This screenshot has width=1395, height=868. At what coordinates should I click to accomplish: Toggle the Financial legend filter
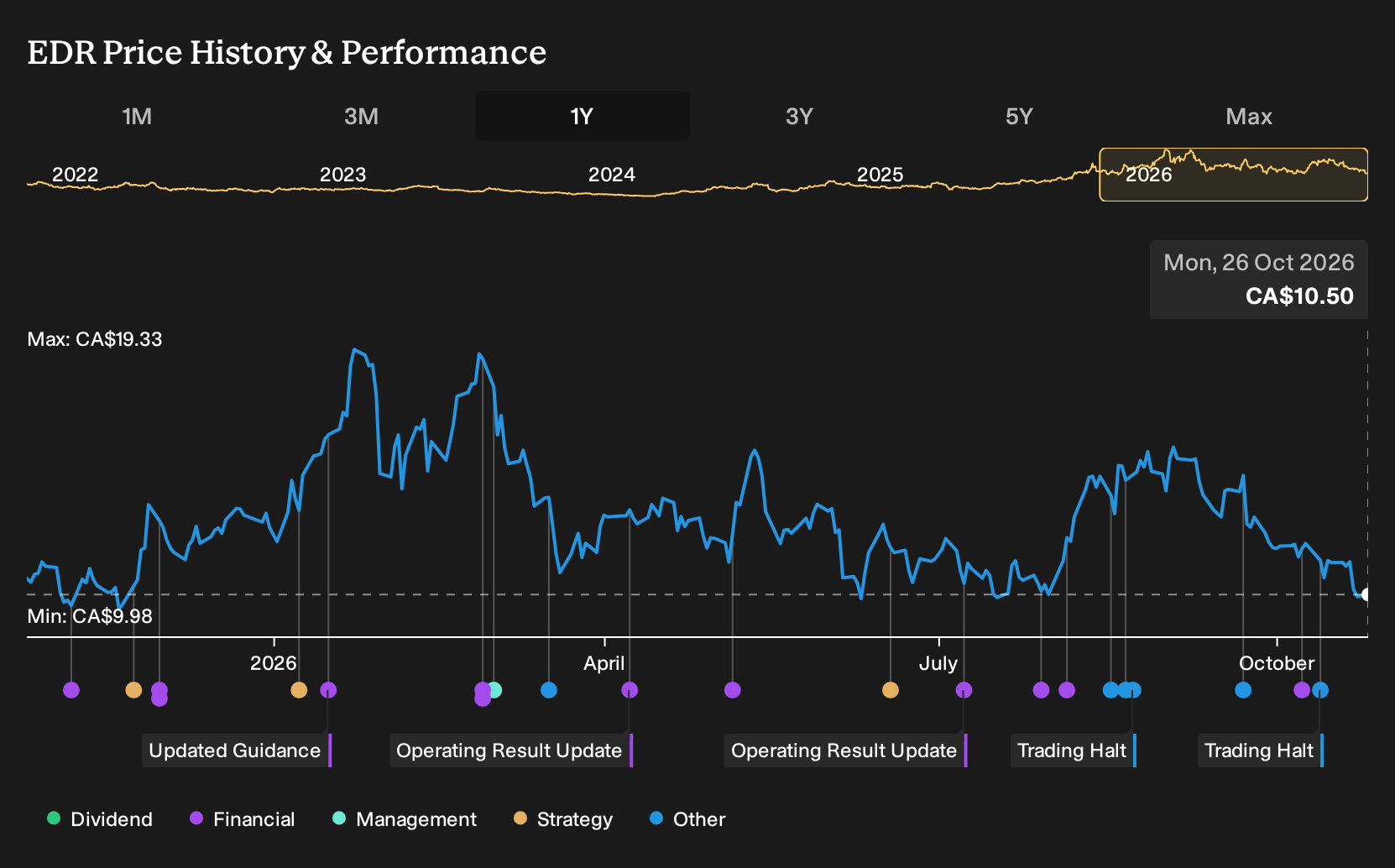pos(243,819)
